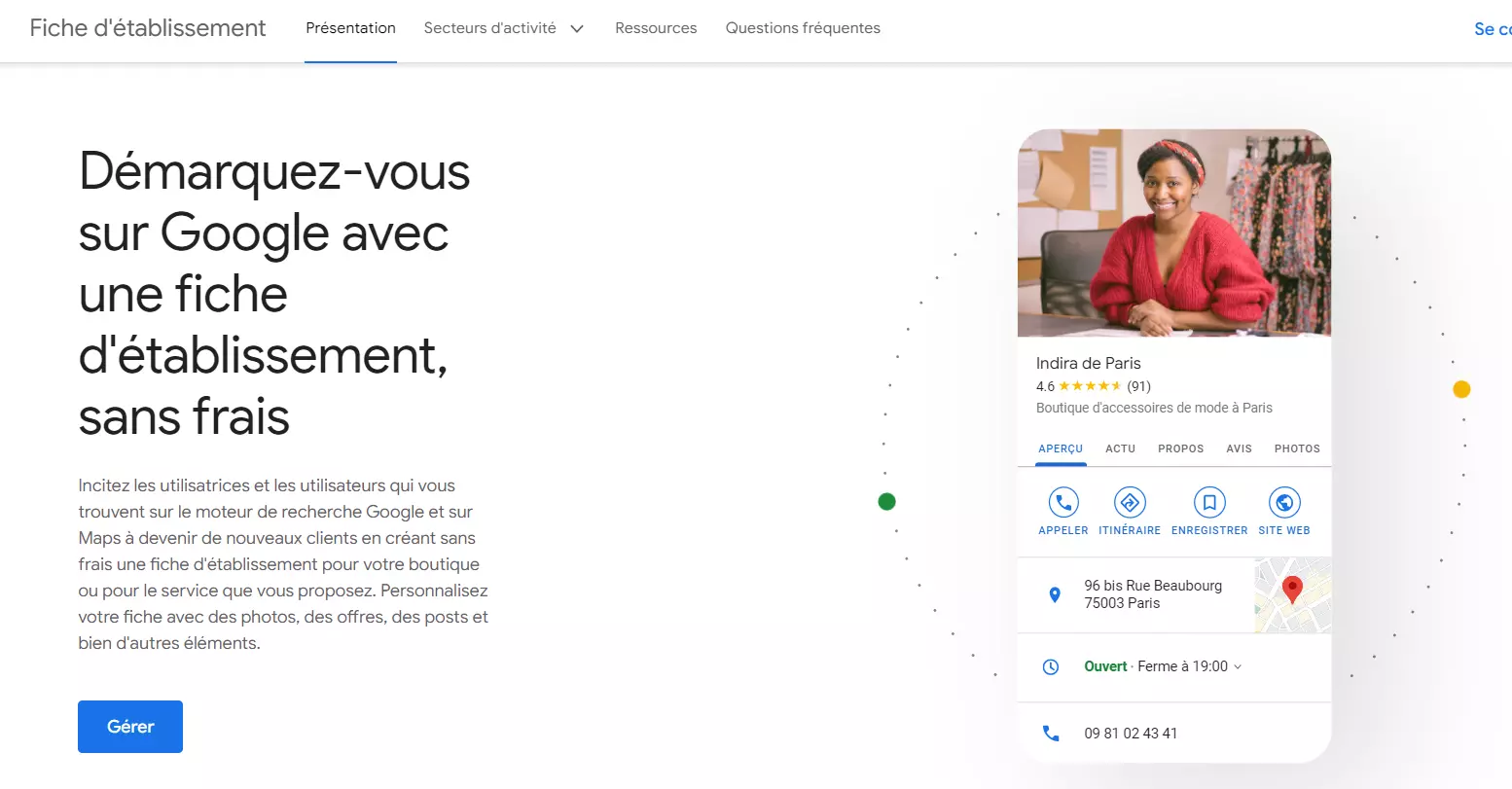The image size is (1512, 789).
Task: Select the PHOTOS tab in phone card
Action: [x=1297, y=448]
